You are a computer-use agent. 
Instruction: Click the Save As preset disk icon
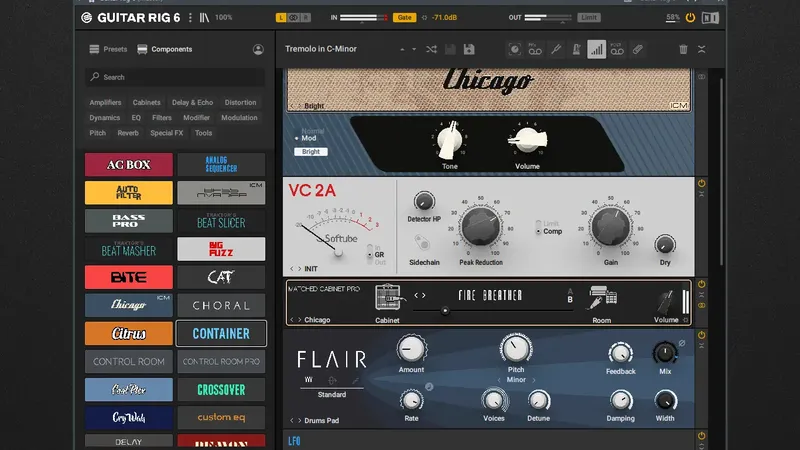pos(469,49)
